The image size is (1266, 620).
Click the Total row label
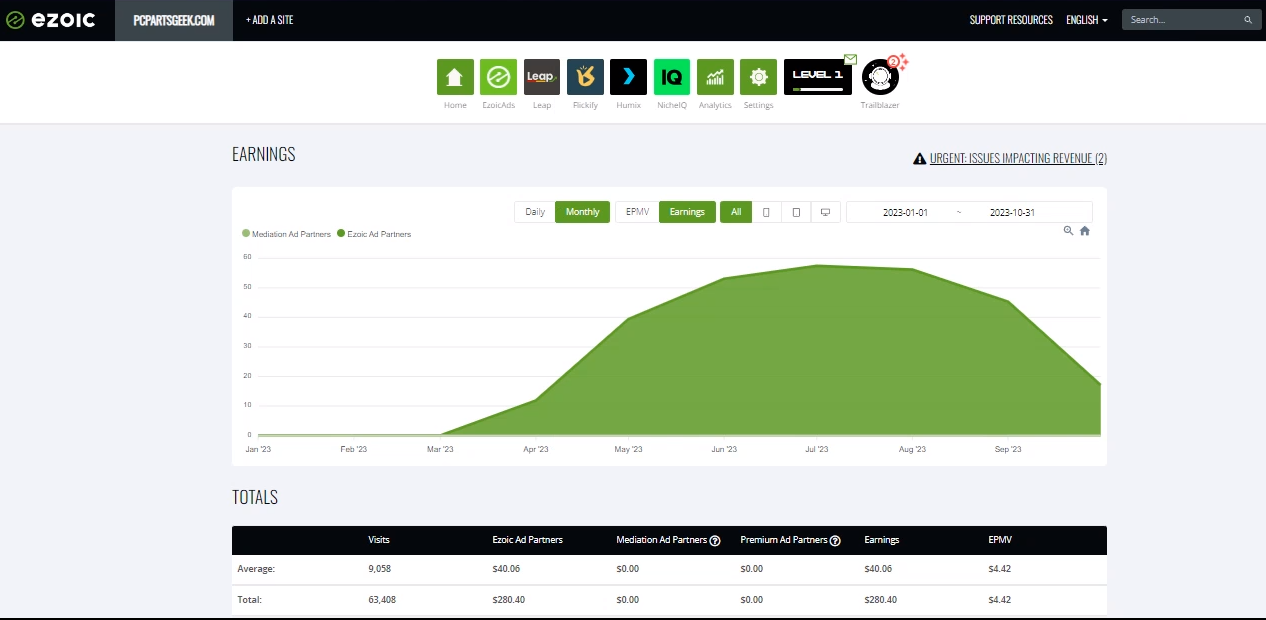point(250,600)
